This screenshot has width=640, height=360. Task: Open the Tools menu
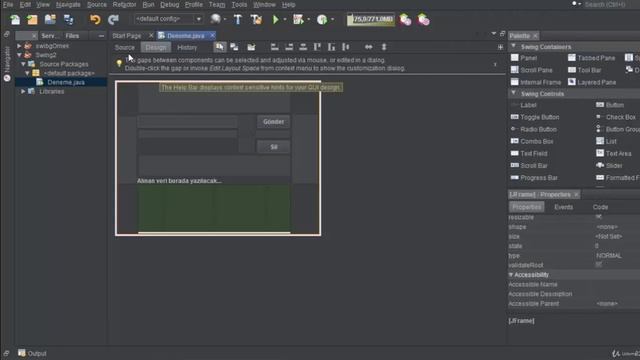(x=239, y=4)
